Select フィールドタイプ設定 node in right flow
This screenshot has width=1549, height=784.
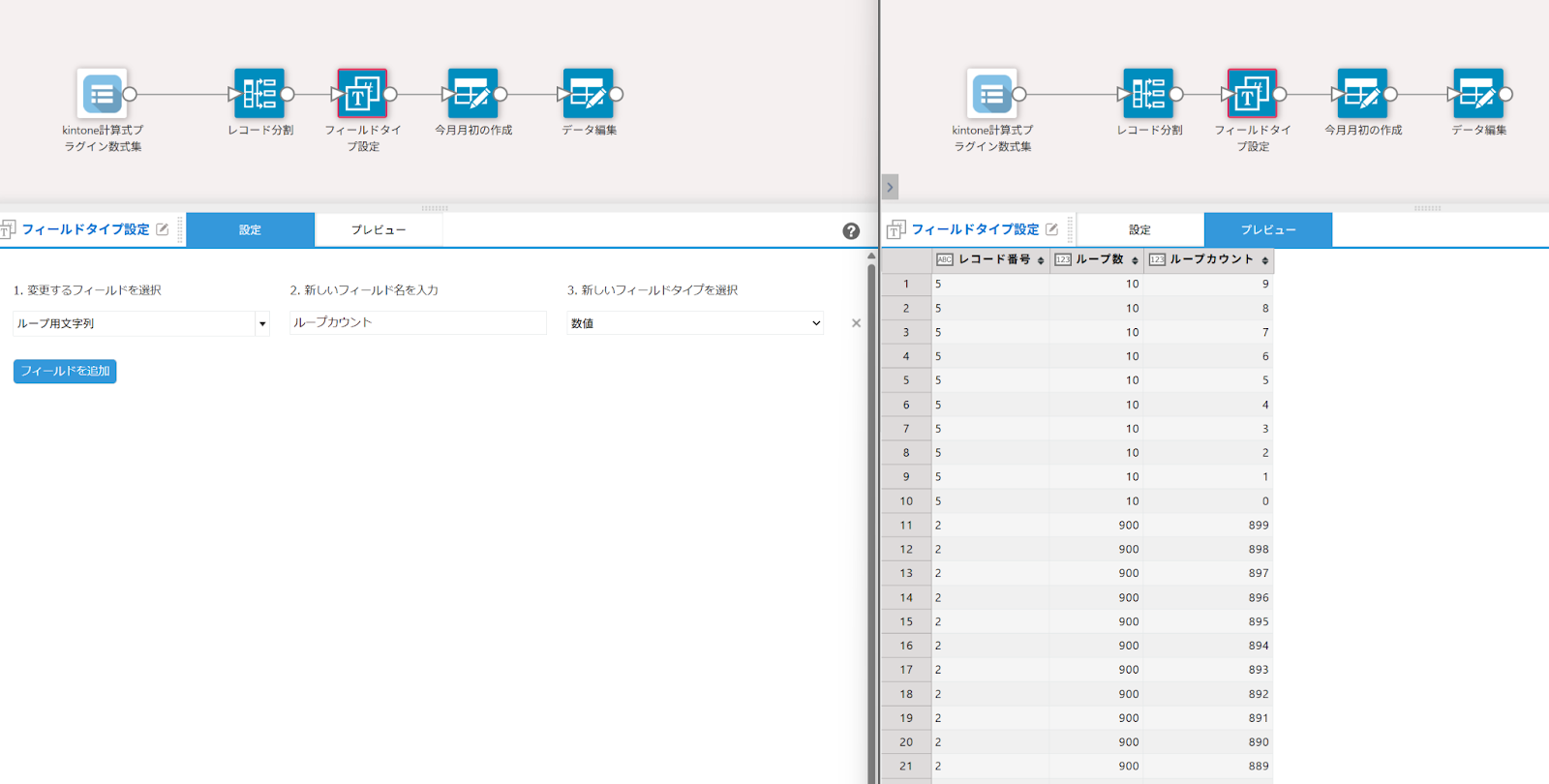coord(1252,94)
